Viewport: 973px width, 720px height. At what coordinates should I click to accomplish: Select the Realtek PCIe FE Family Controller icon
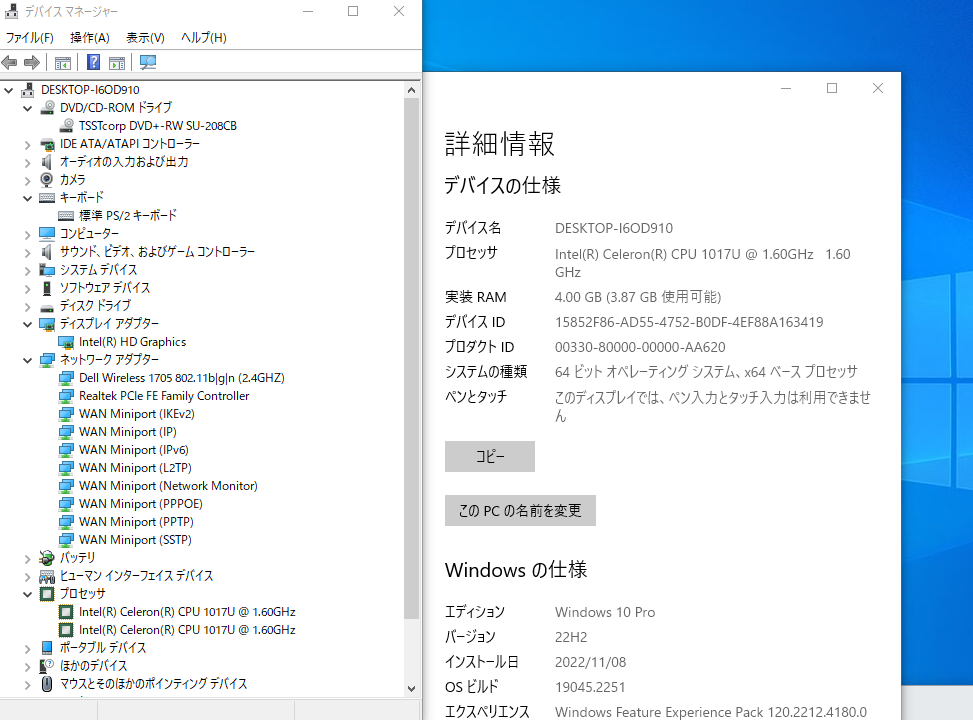[66, 396]
